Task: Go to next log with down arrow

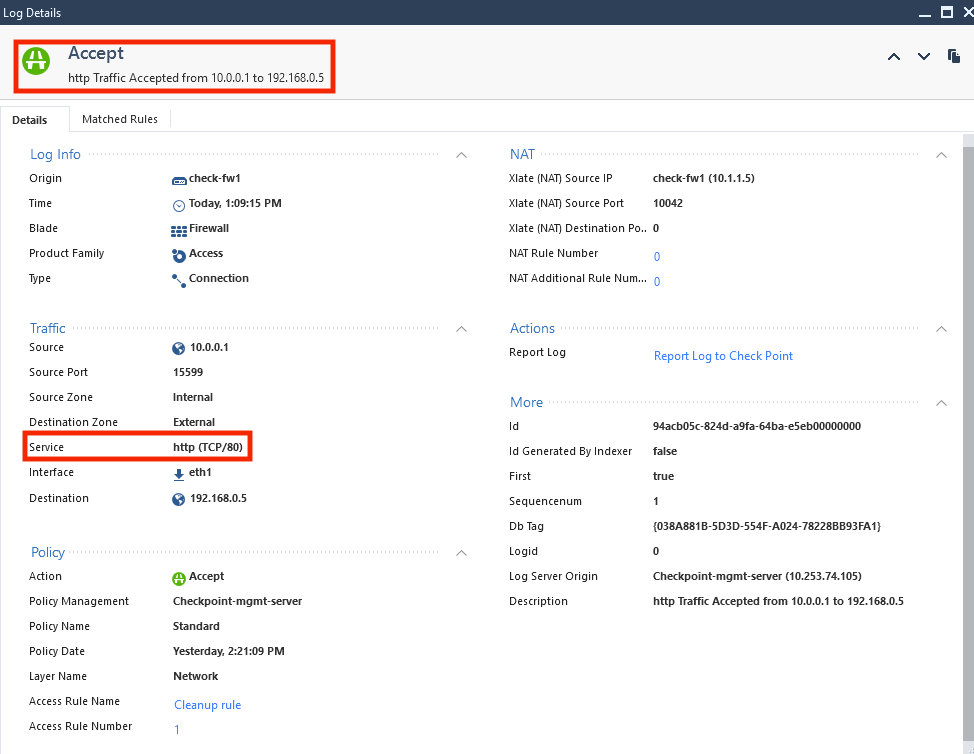Action: 924,57
